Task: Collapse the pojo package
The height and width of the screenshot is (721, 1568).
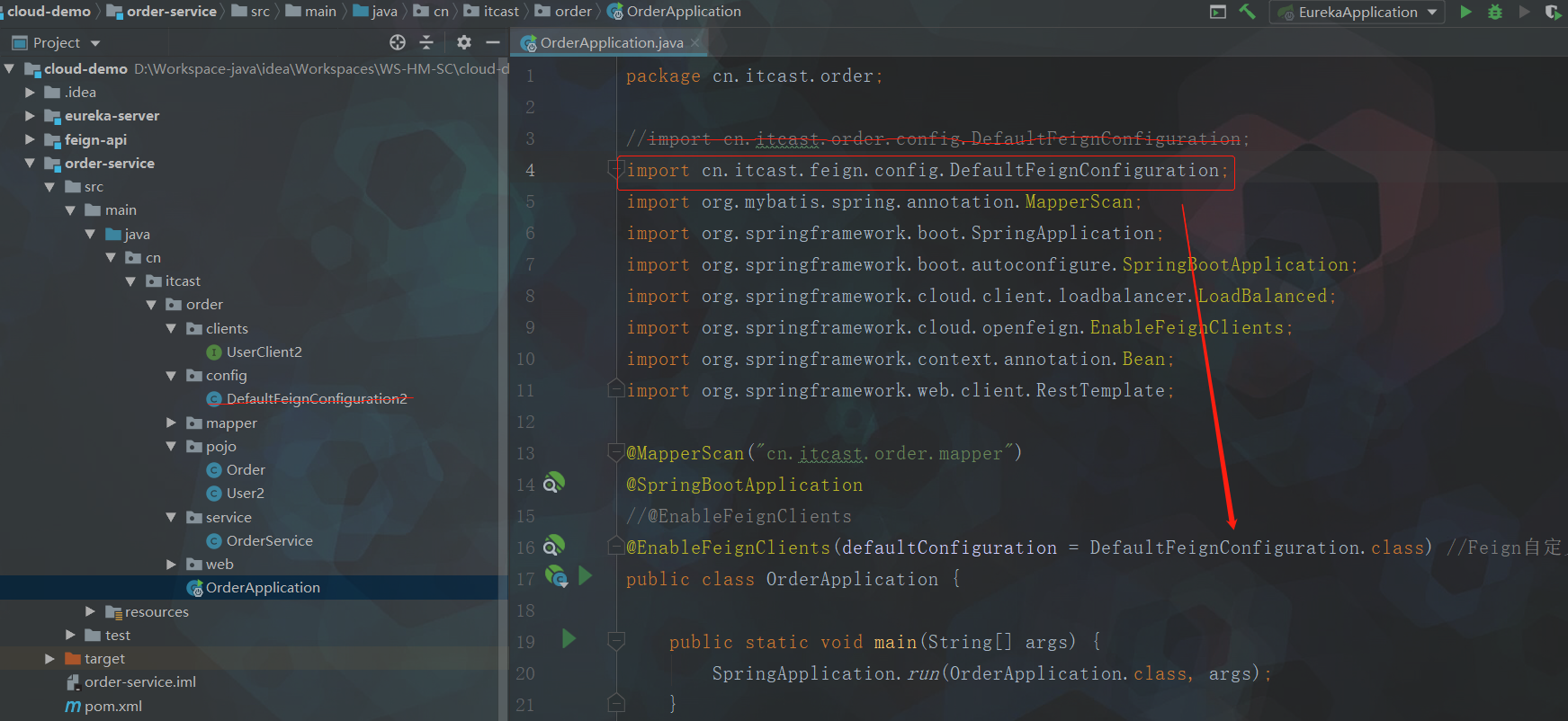Action: coord(171,446)
